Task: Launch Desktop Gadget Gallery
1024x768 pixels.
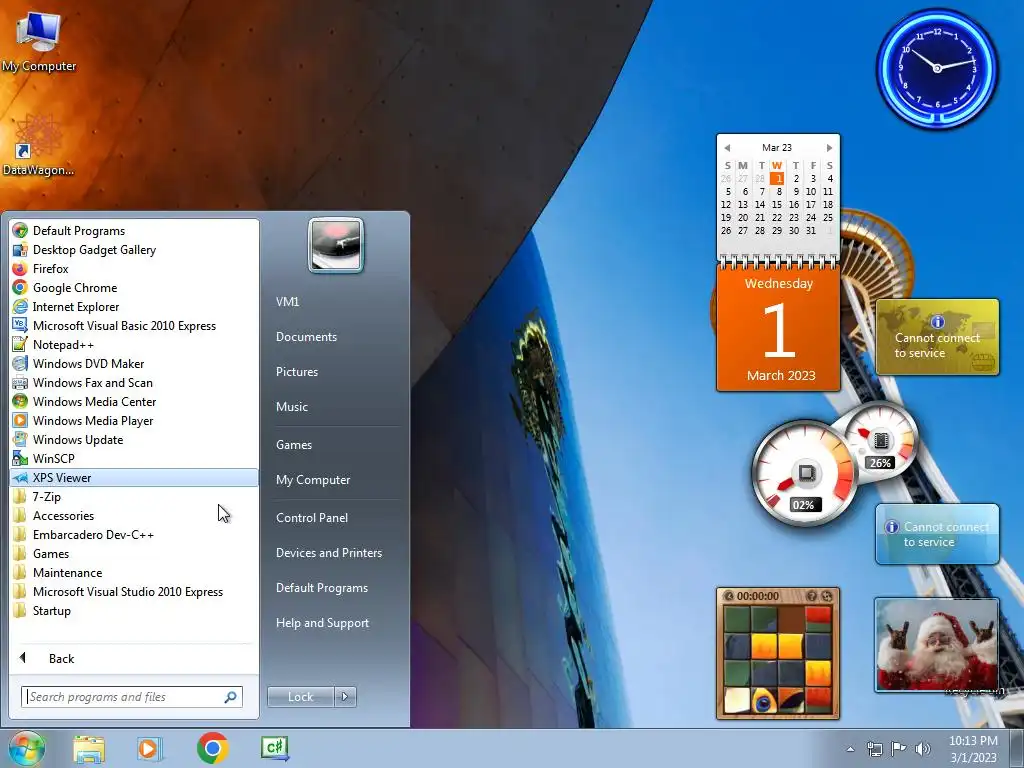Action: (134, 249)
